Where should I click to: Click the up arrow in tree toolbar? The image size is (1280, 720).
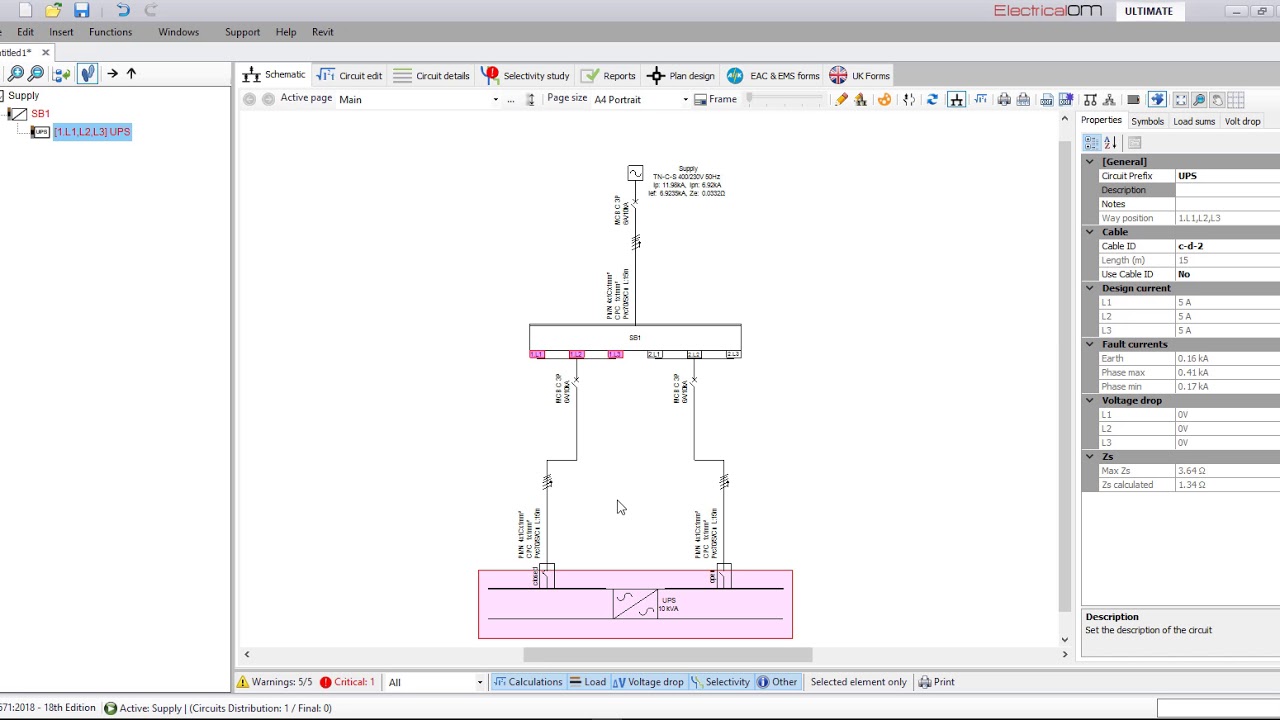click(131, 73)
